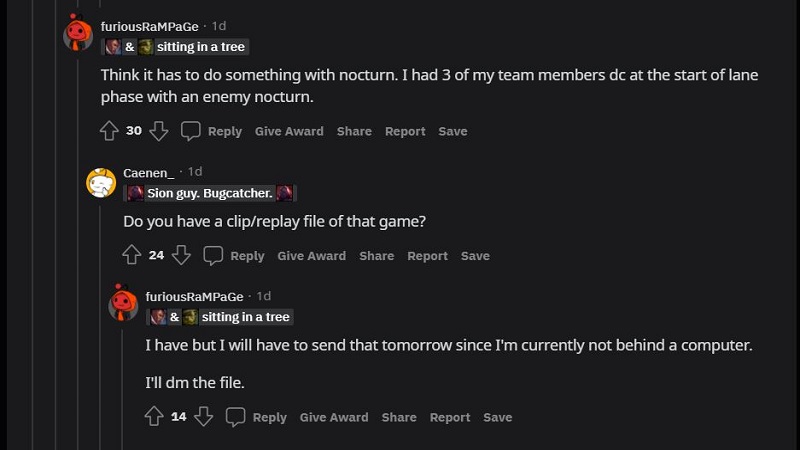Give Award to Caenen_'s comment

(312, 256)
